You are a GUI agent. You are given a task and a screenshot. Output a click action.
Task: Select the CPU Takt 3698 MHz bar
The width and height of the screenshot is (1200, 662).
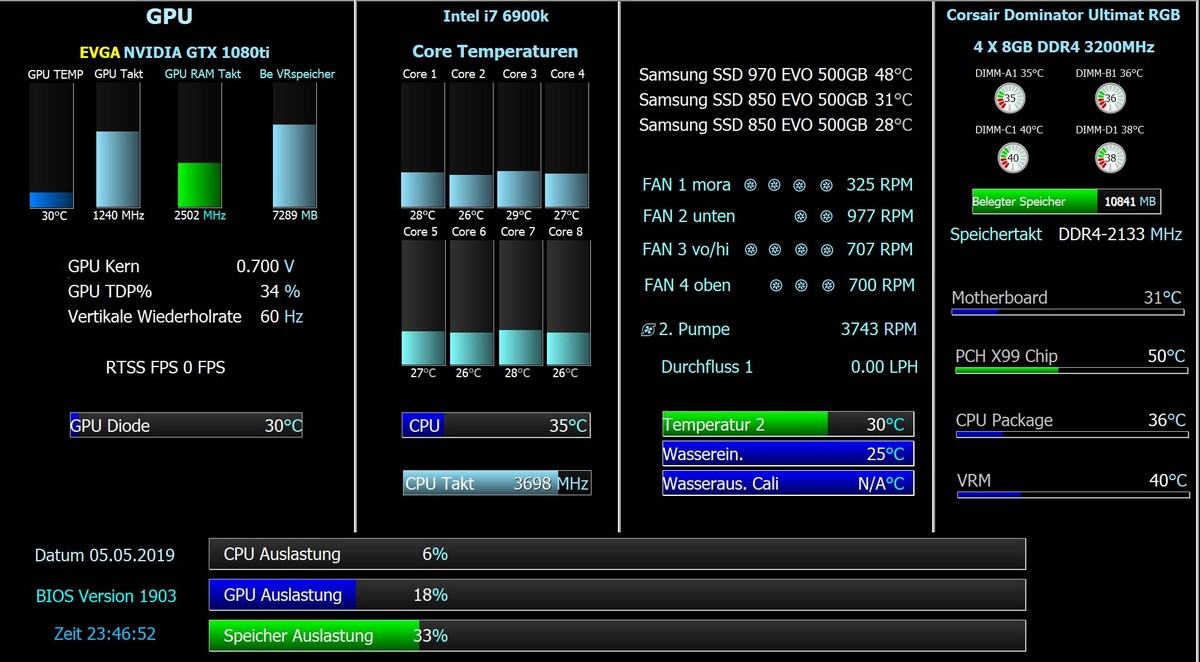point(497,483)
